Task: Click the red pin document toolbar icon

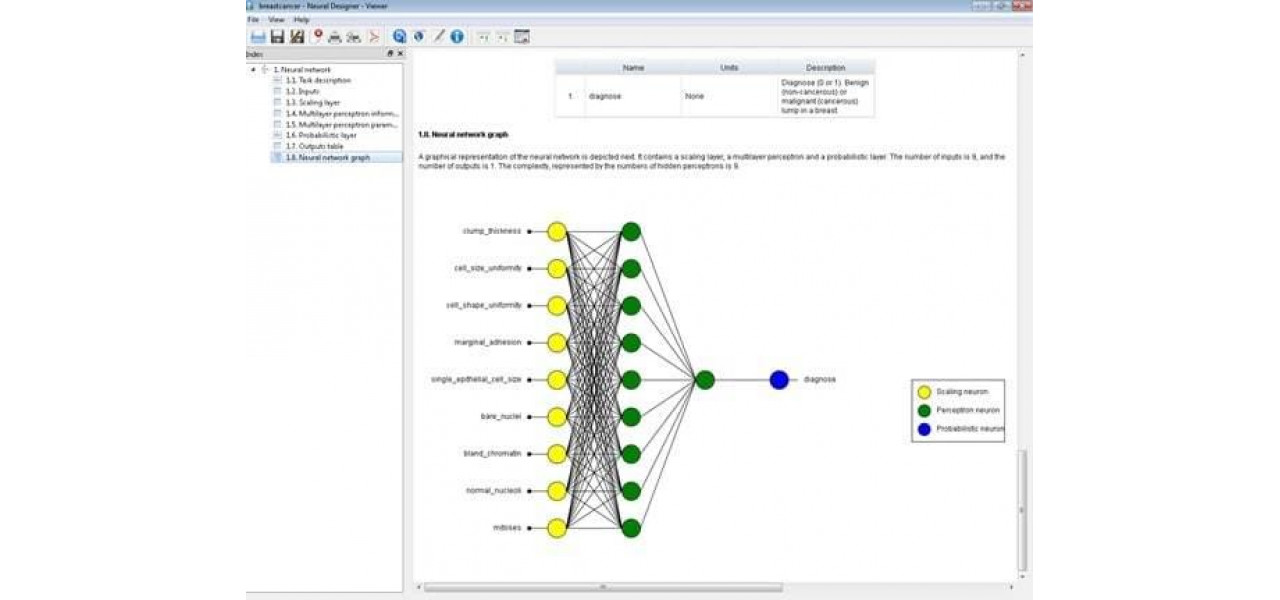Action: 317,36
